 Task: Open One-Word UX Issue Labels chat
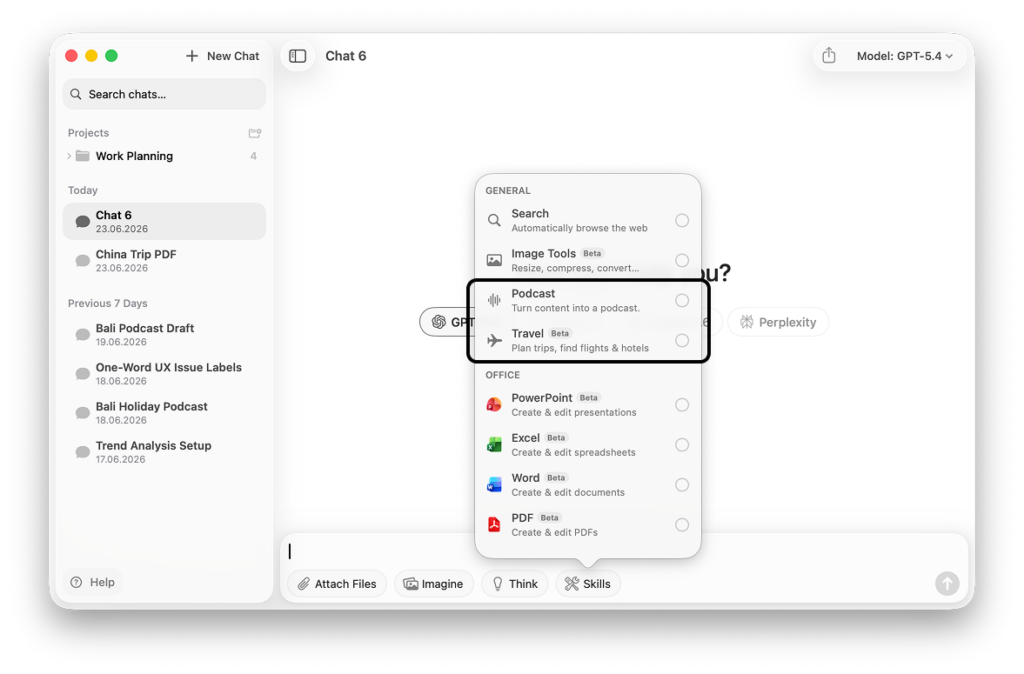click(165, 374)
